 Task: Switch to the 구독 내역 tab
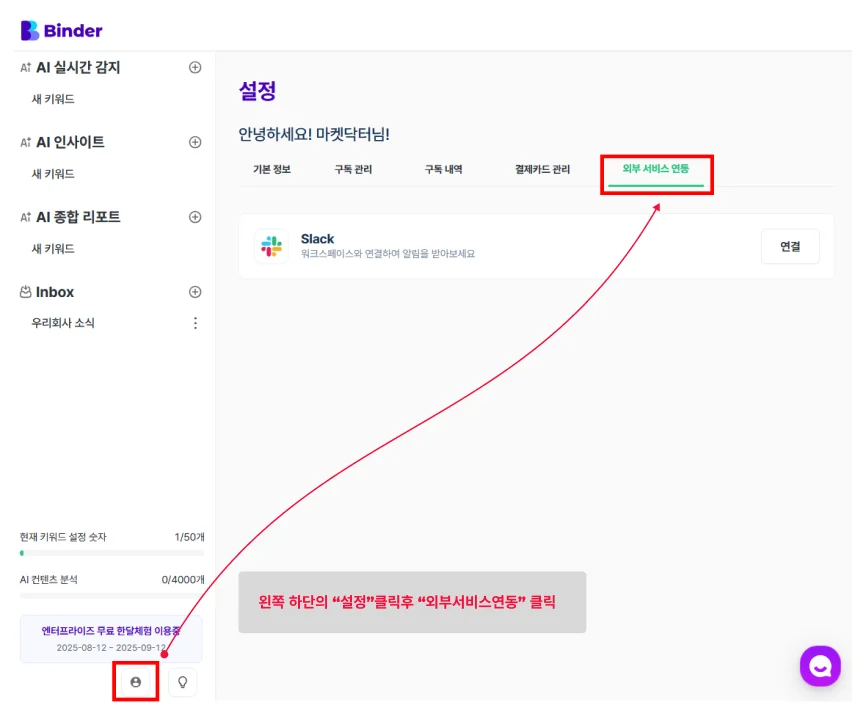pyautogui.click(x=444, y=169)
